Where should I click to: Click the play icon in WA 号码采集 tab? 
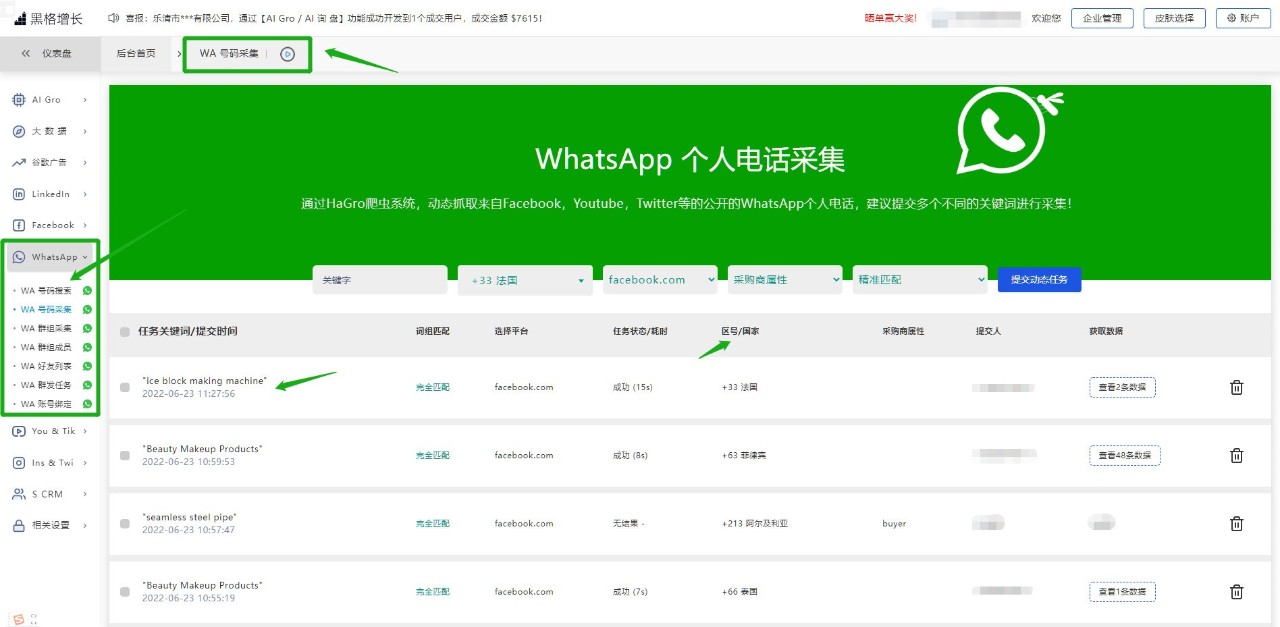point(288,54)
